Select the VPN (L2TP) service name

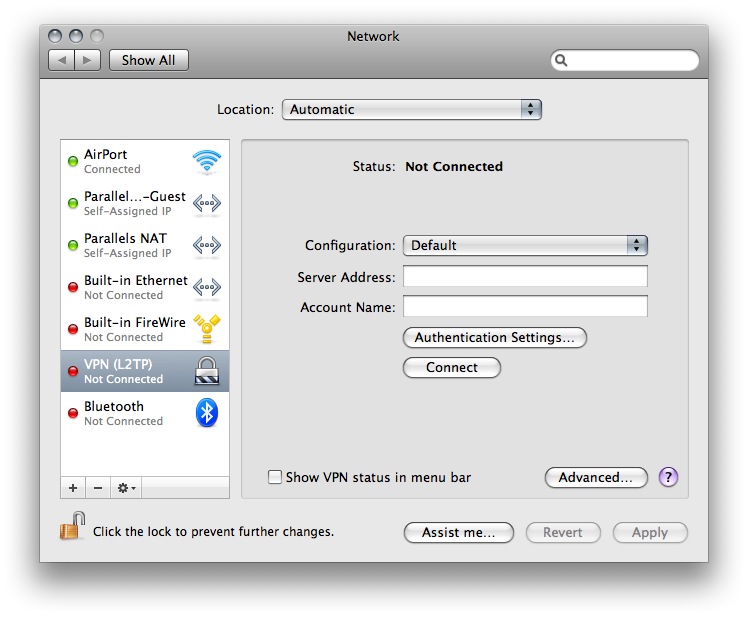118,365
